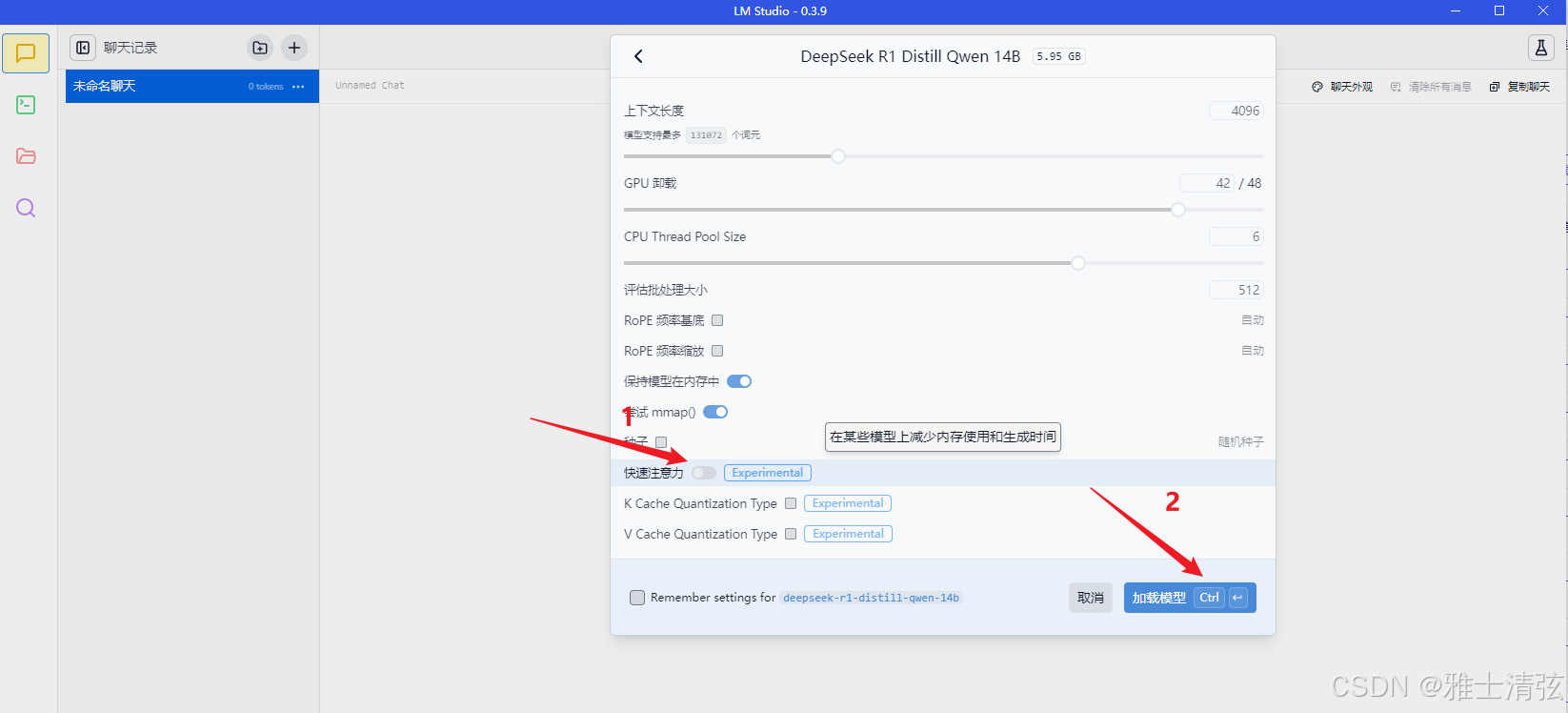Click 加载模型 to load model

[1190, 598]
